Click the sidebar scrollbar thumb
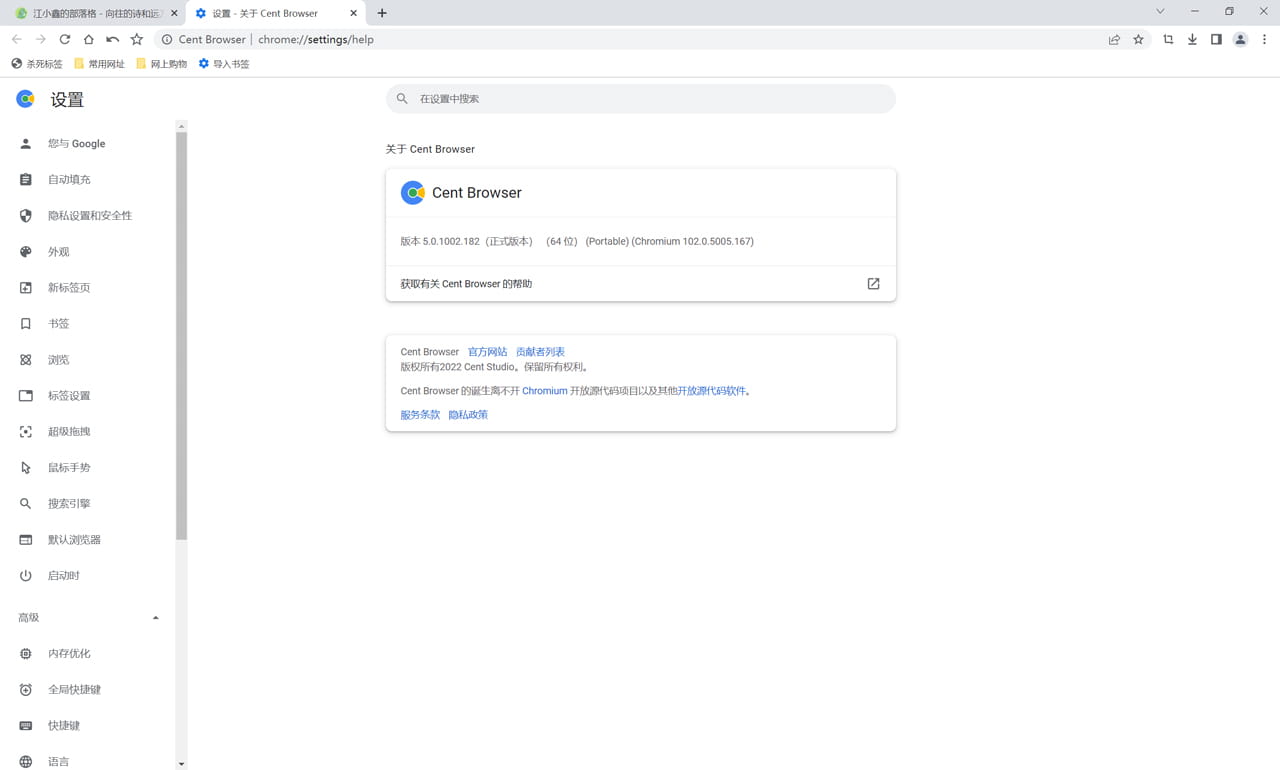Viewport: 1280px width, 770px height. tap(181, 335)
